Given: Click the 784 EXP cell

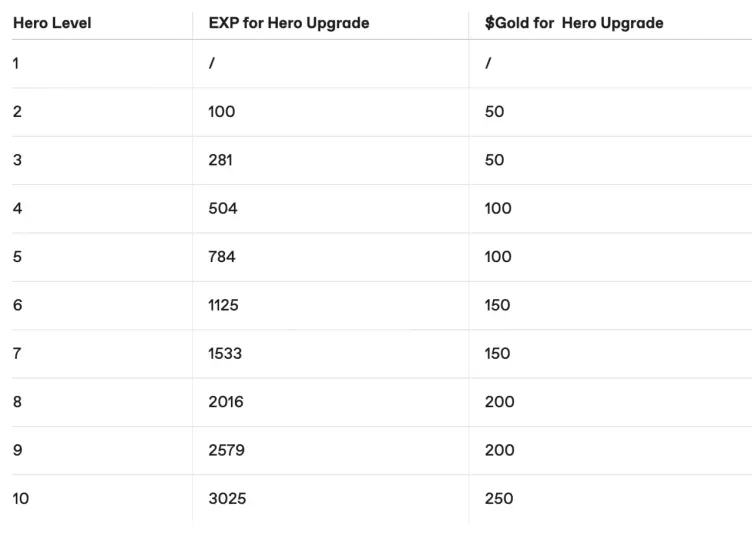Looking at the screenshot, I should (x=222, y=257).
